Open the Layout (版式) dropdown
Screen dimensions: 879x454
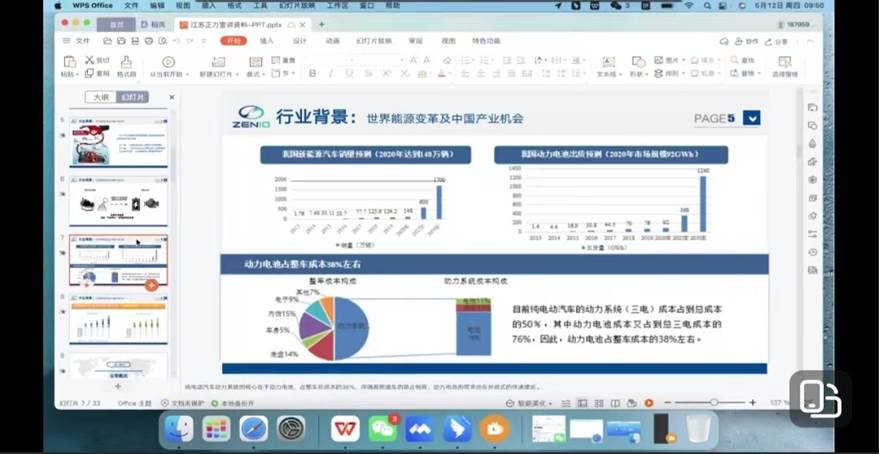click(256, 74)
